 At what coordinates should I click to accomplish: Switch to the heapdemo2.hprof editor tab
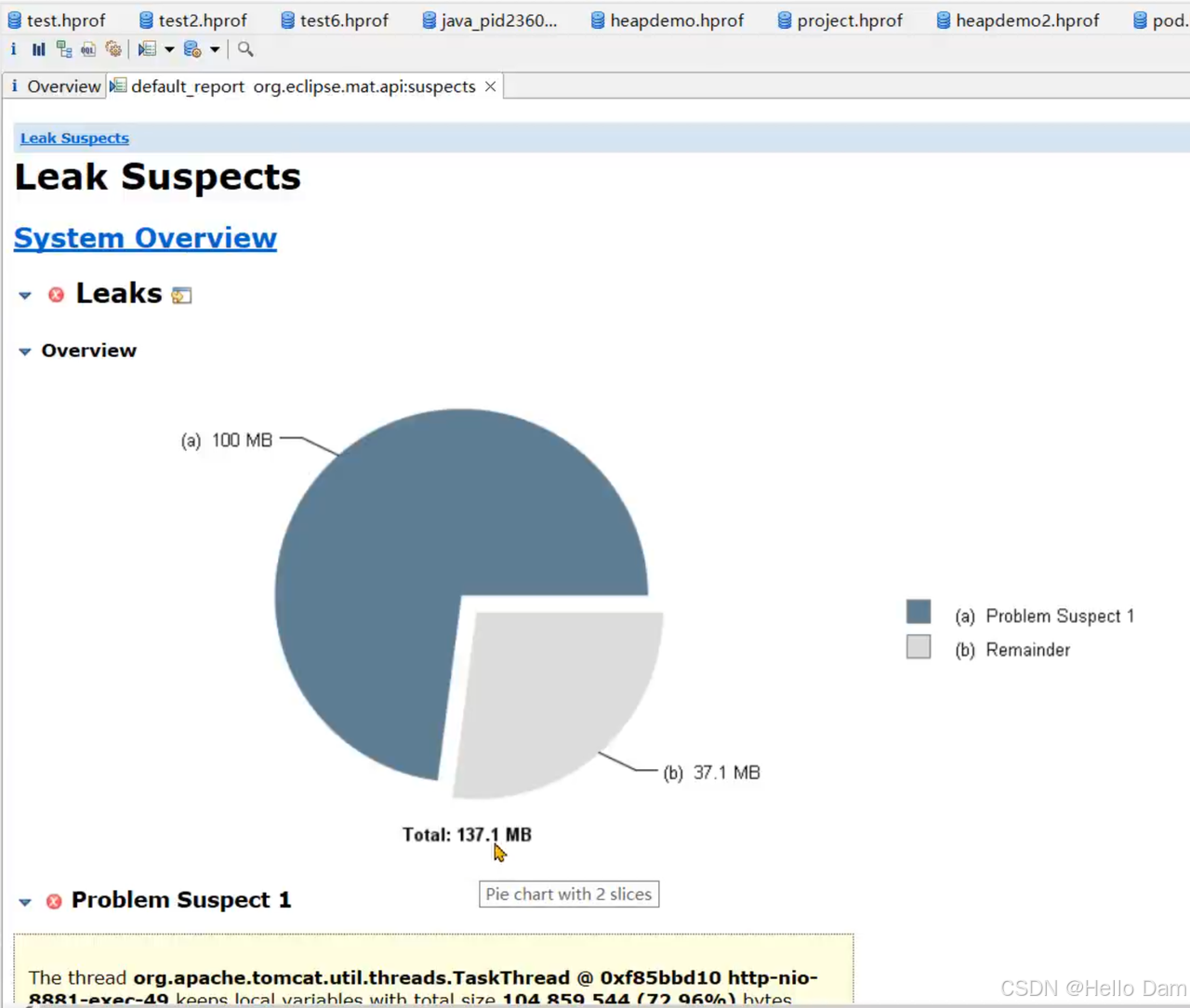pos(1018,20)
